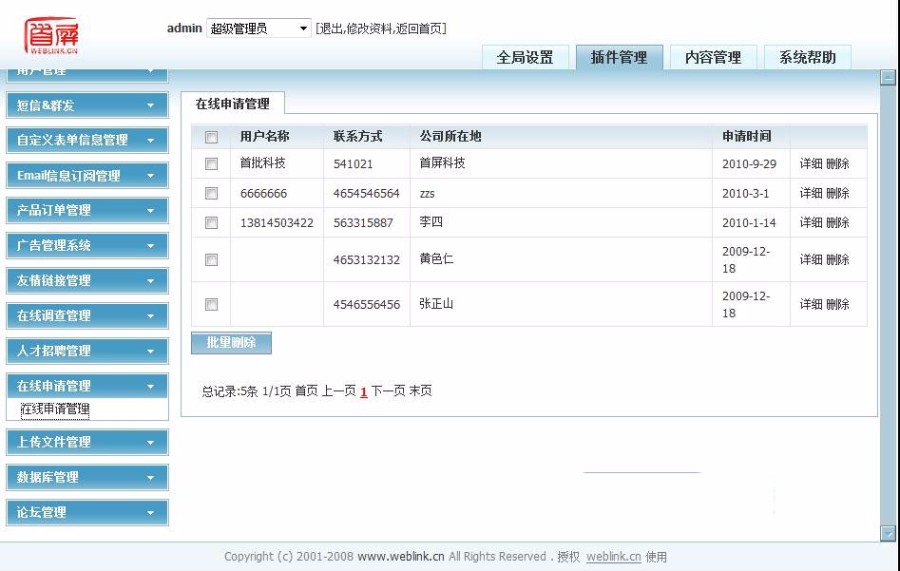Click the 2010-9-29 date cell
The image size is (900, 571).
[749, 164]
